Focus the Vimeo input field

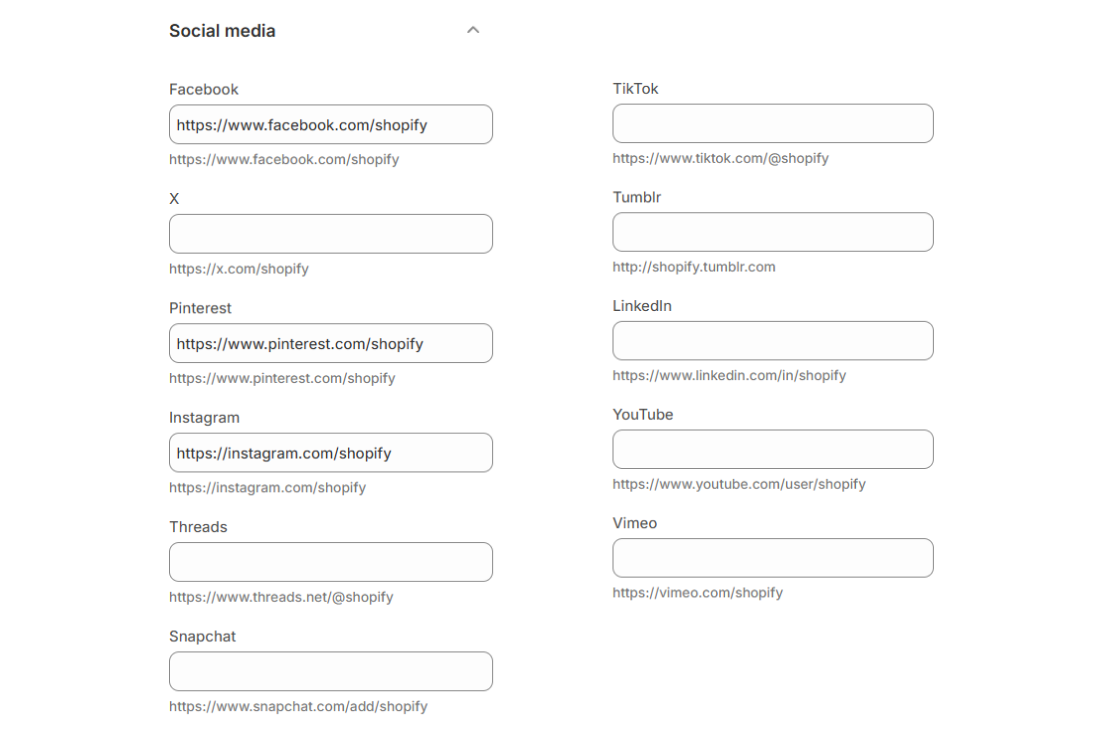click(x=772, y=558)
